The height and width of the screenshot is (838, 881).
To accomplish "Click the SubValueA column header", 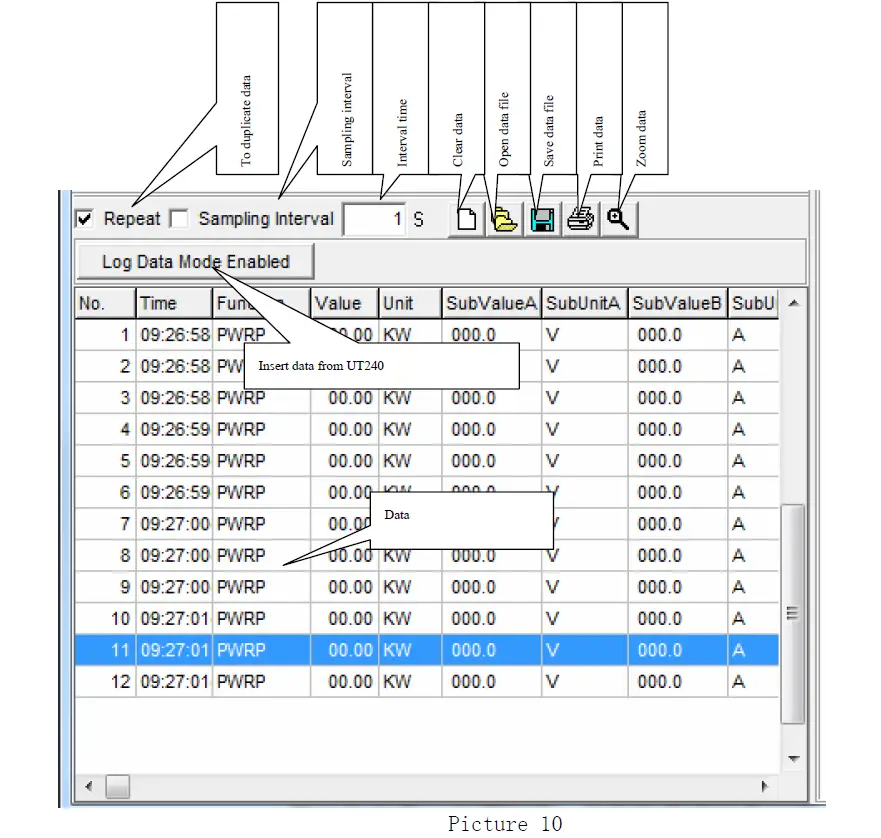I will pyautogui.click(x=492, y=304).
